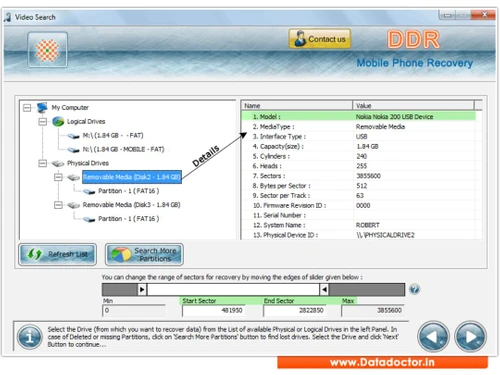The image size is (500, 375).
Task: Select the N:\ (1.84 GB - MOBILE - FAT) drive
Action: [x=123, y=149]
